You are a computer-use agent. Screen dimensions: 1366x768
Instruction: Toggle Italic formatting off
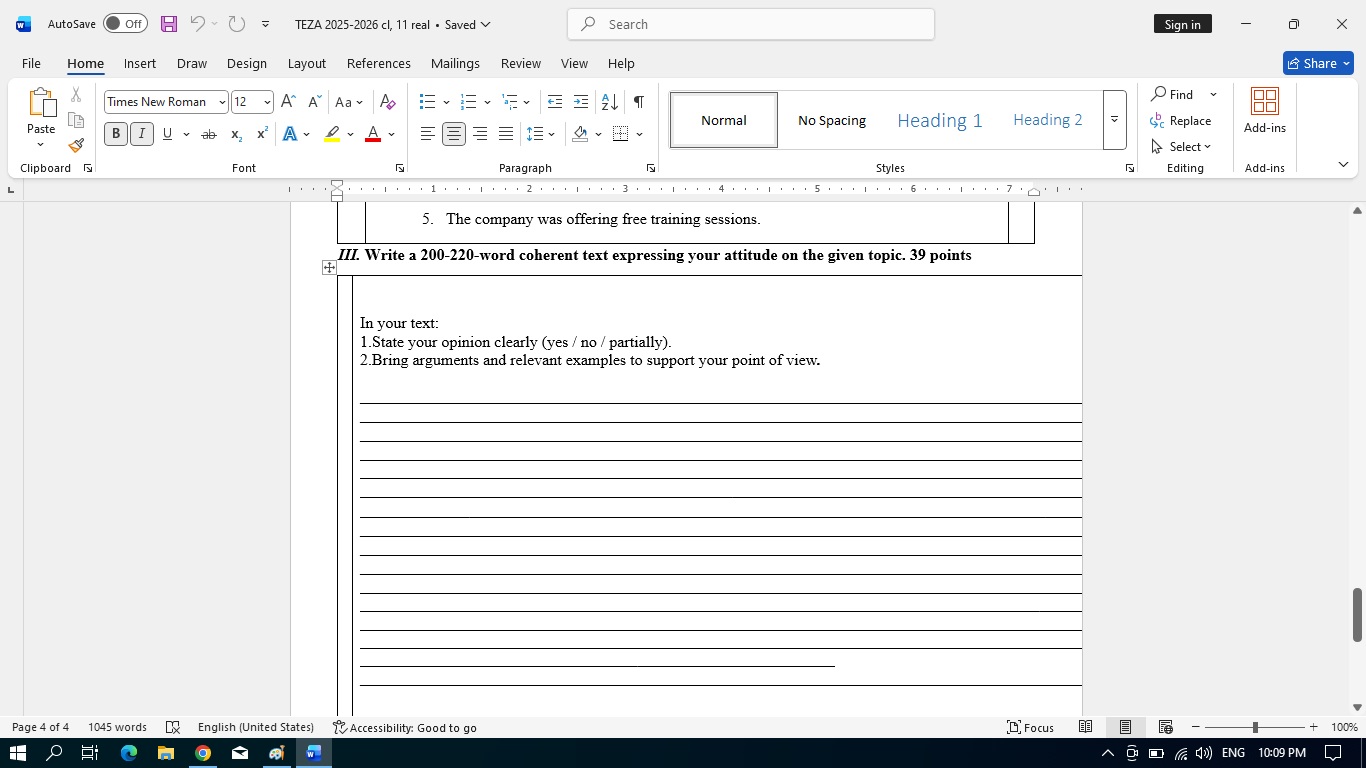(142, 134)
